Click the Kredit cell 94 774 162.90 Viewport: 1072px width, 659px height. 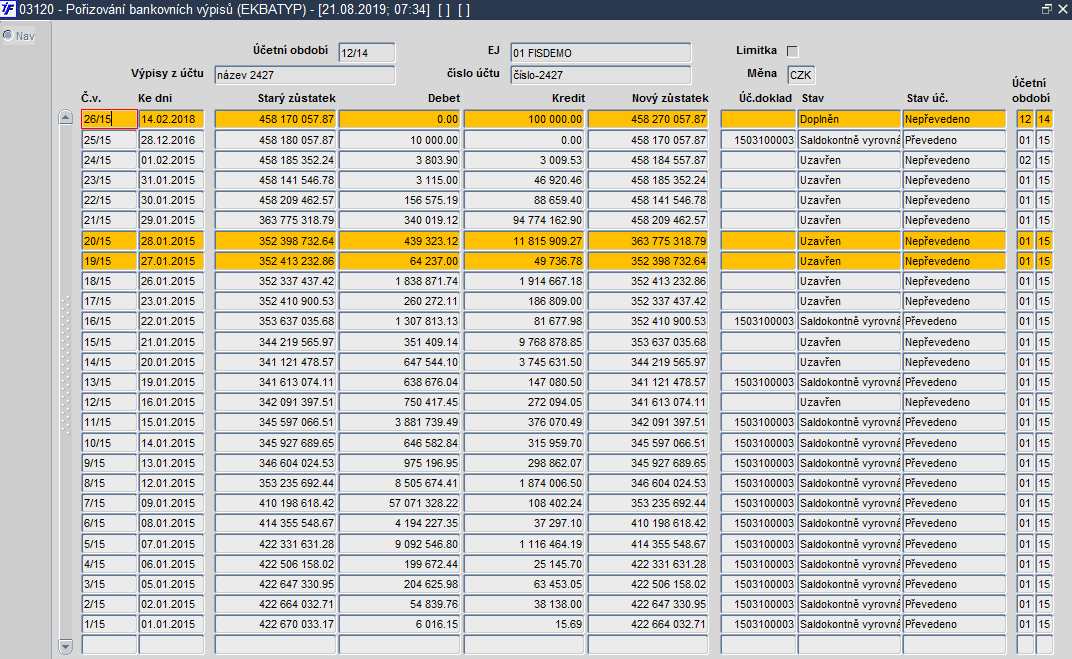[x=524, y=220]
